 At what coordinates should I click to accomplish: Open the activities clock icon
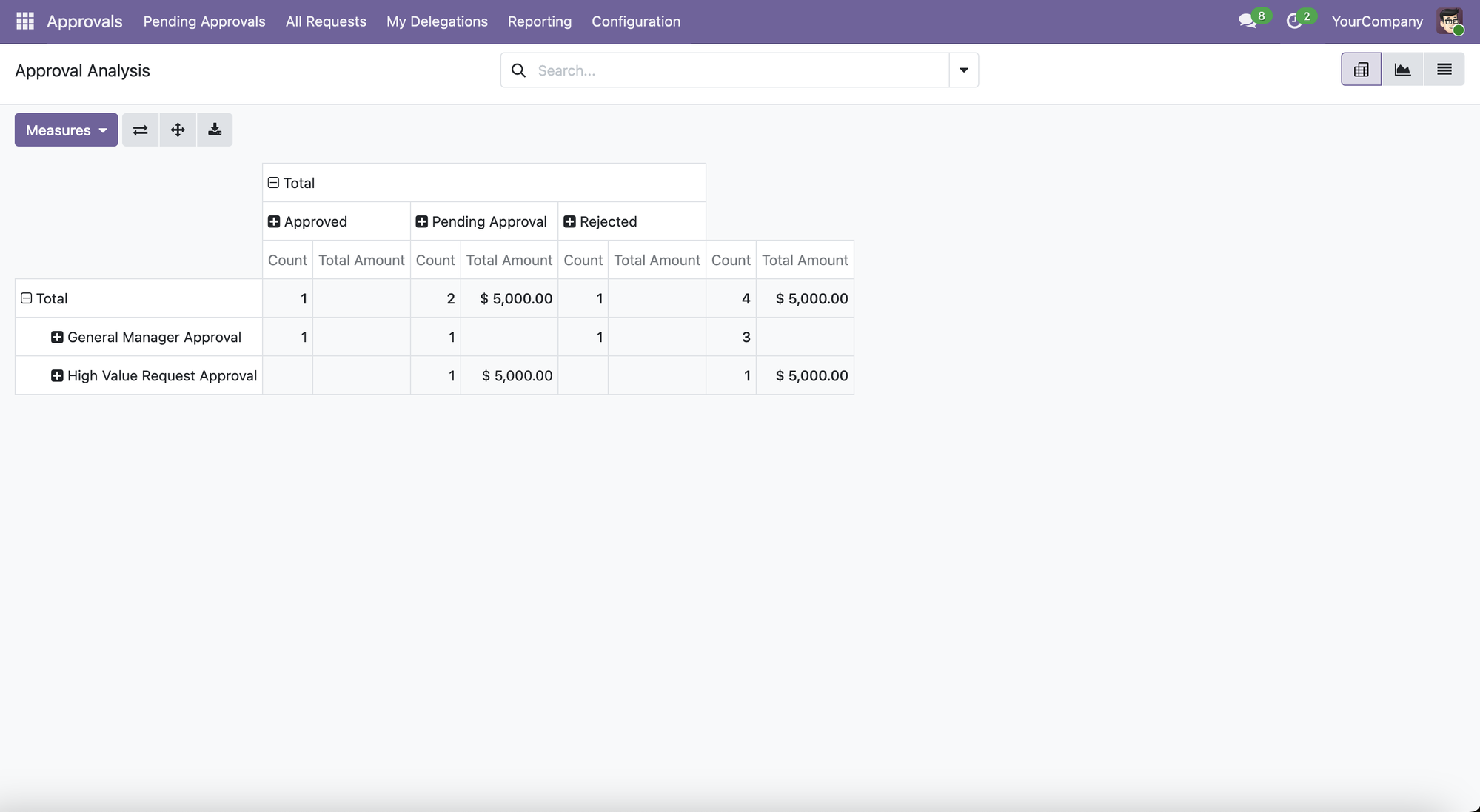tap(1294, 21)
